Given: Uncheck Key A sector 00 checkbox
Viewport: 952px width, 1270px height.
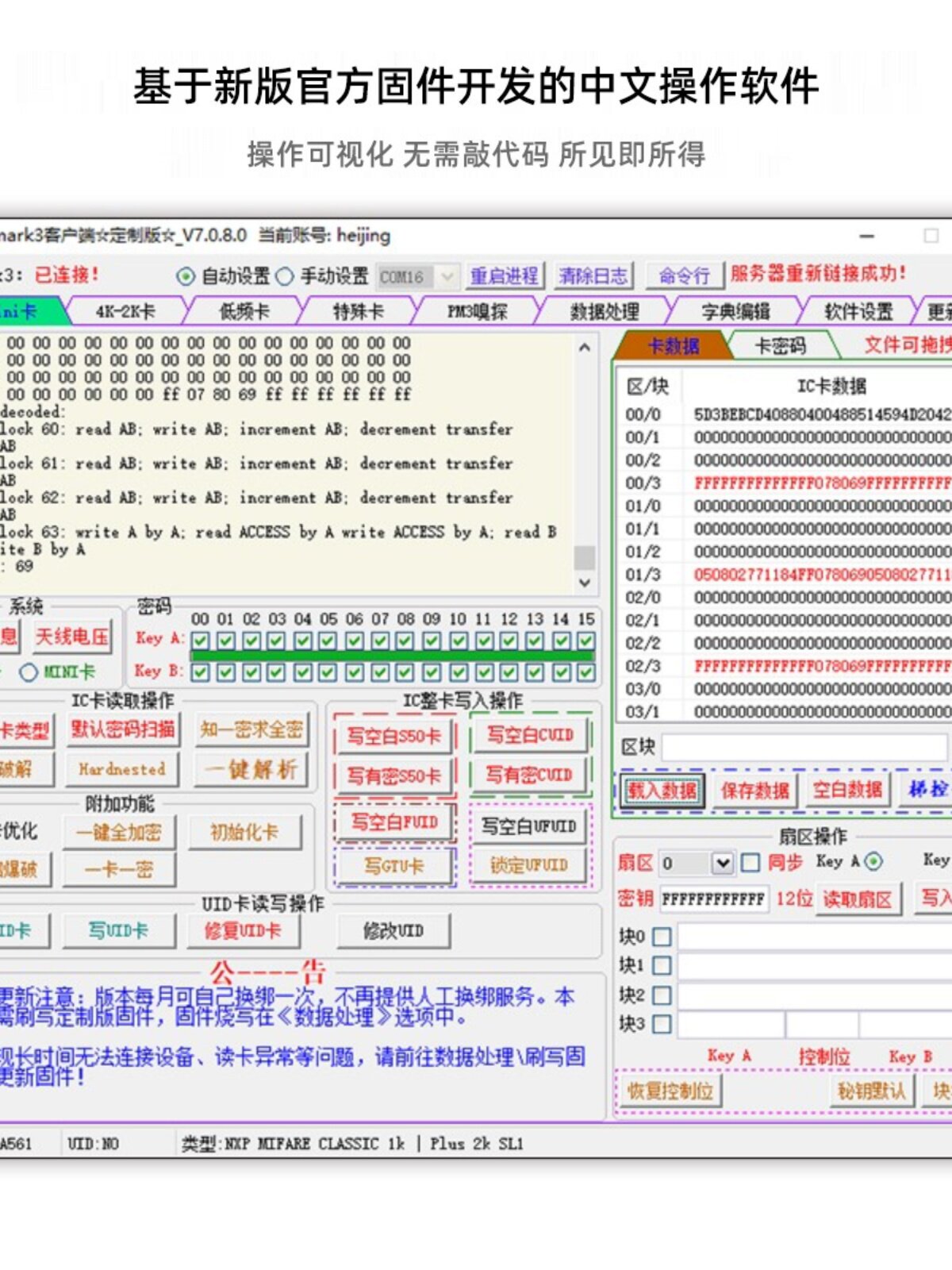Looking at the screenshot, I should pyautogui.click(x=201, y=641).
